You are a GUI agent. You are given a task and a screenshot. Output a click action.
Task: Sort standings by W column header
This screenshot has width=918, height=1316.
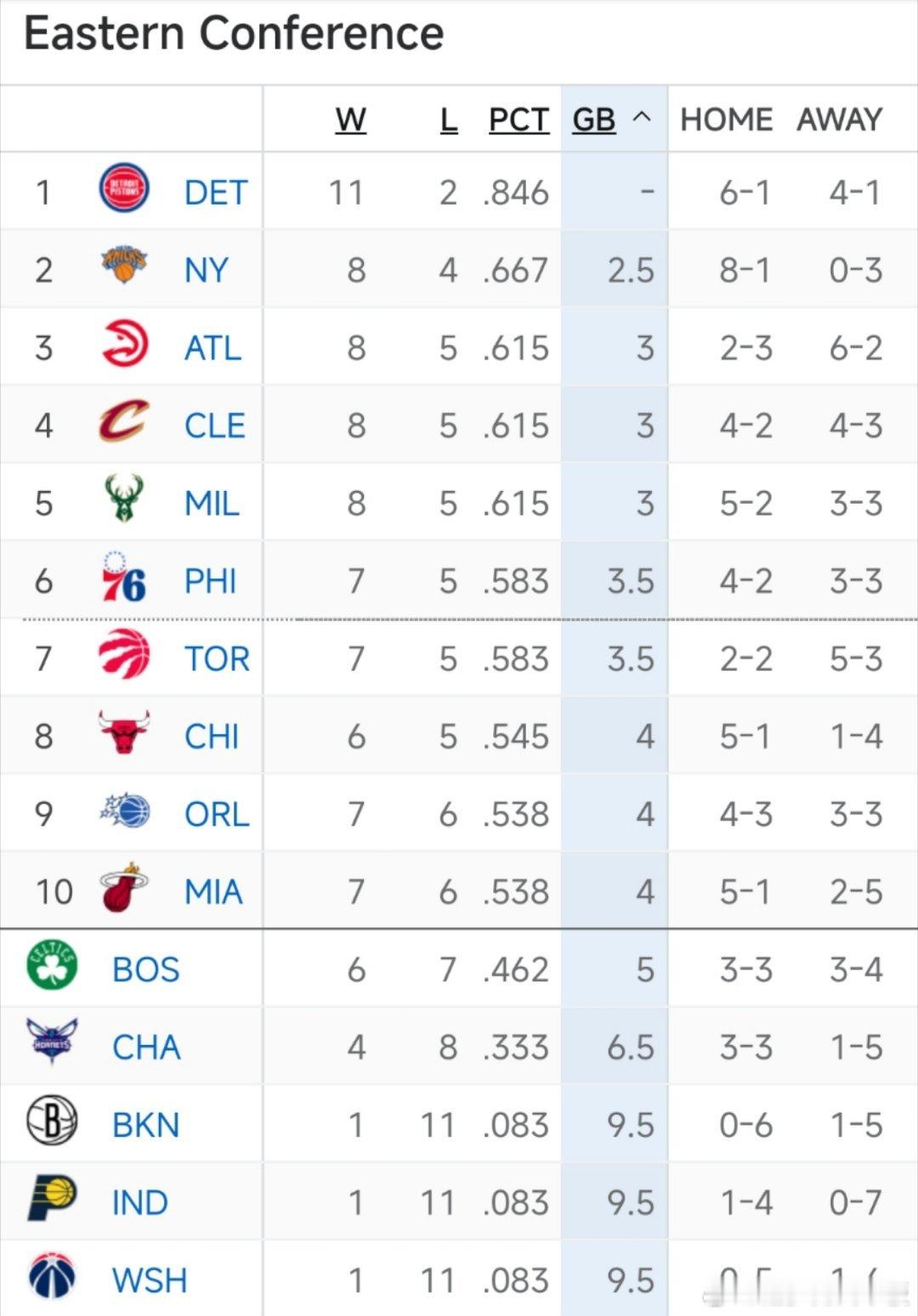pos(350,120)
